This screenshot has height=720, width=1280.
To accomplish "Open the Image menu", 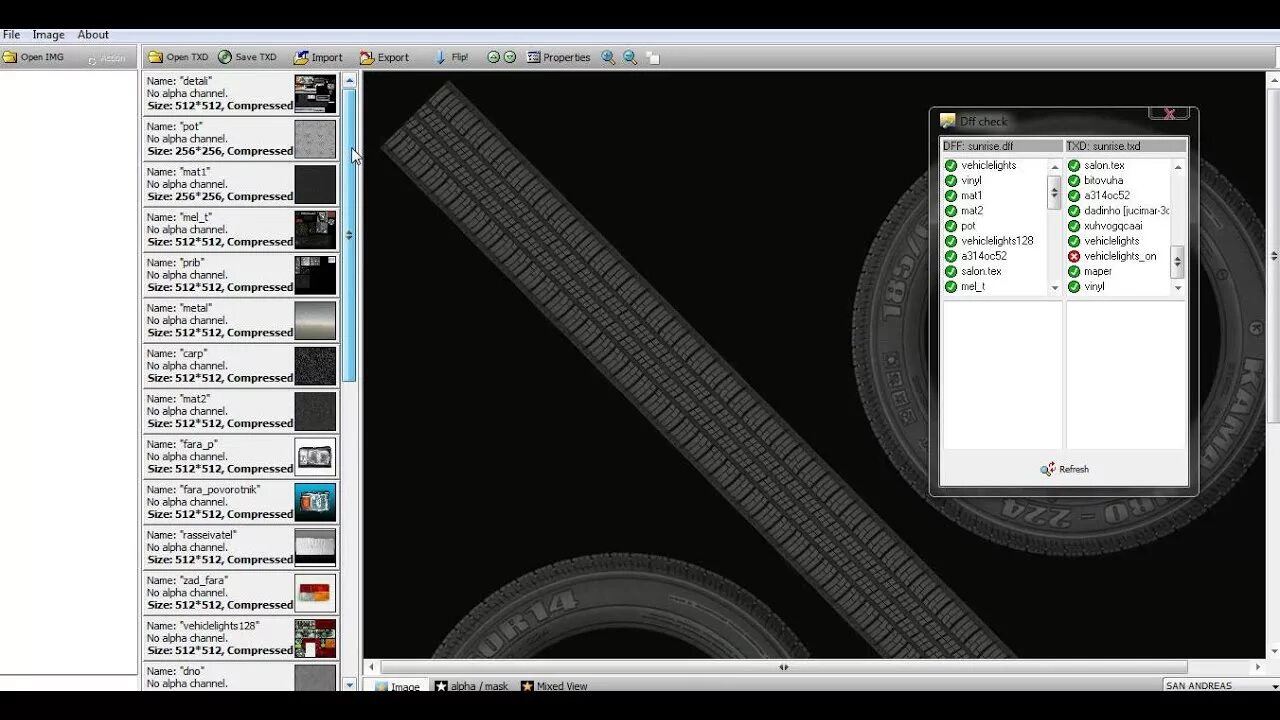I will tap(48, 35).
